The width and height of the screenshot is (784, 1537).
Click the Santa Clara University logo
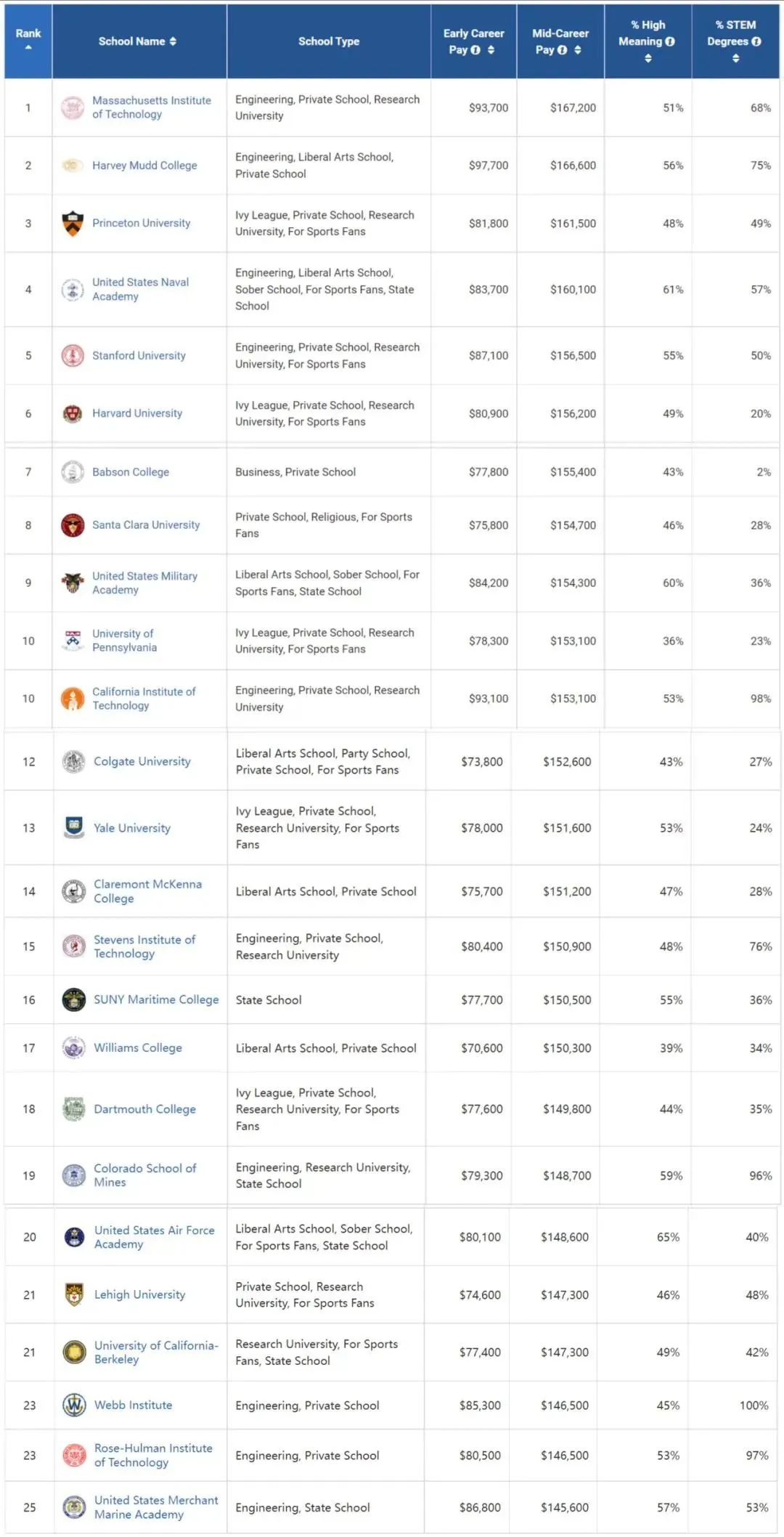point(73,524)
